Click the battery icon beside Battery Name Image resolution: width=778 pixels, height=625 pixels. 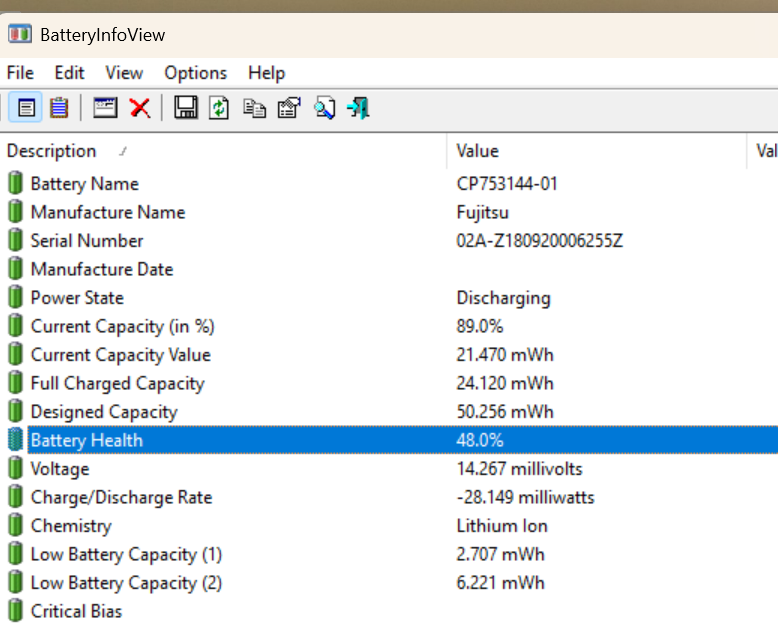pyautogui.click(x=15, y=183)
